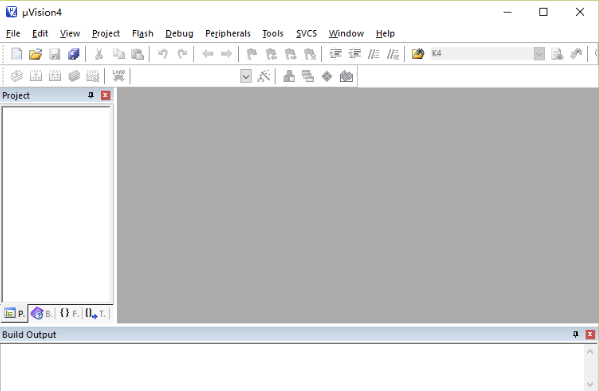Toggle the pin on the Project panel

coord(91,95)
